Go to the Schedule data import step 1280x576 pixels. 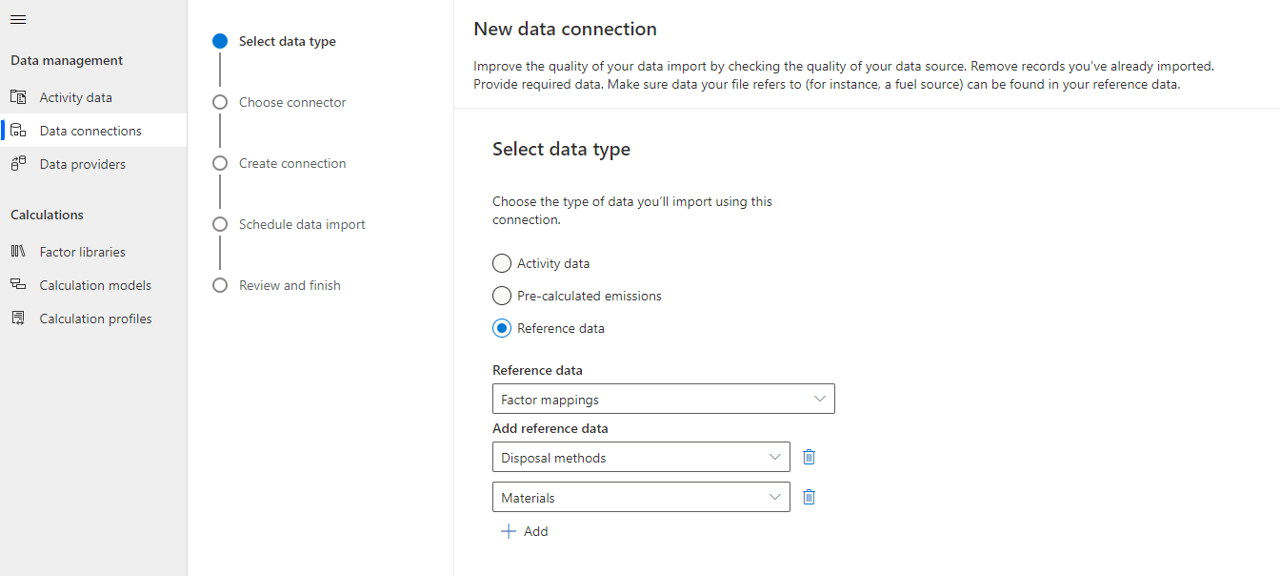click(x=302, y=224)
